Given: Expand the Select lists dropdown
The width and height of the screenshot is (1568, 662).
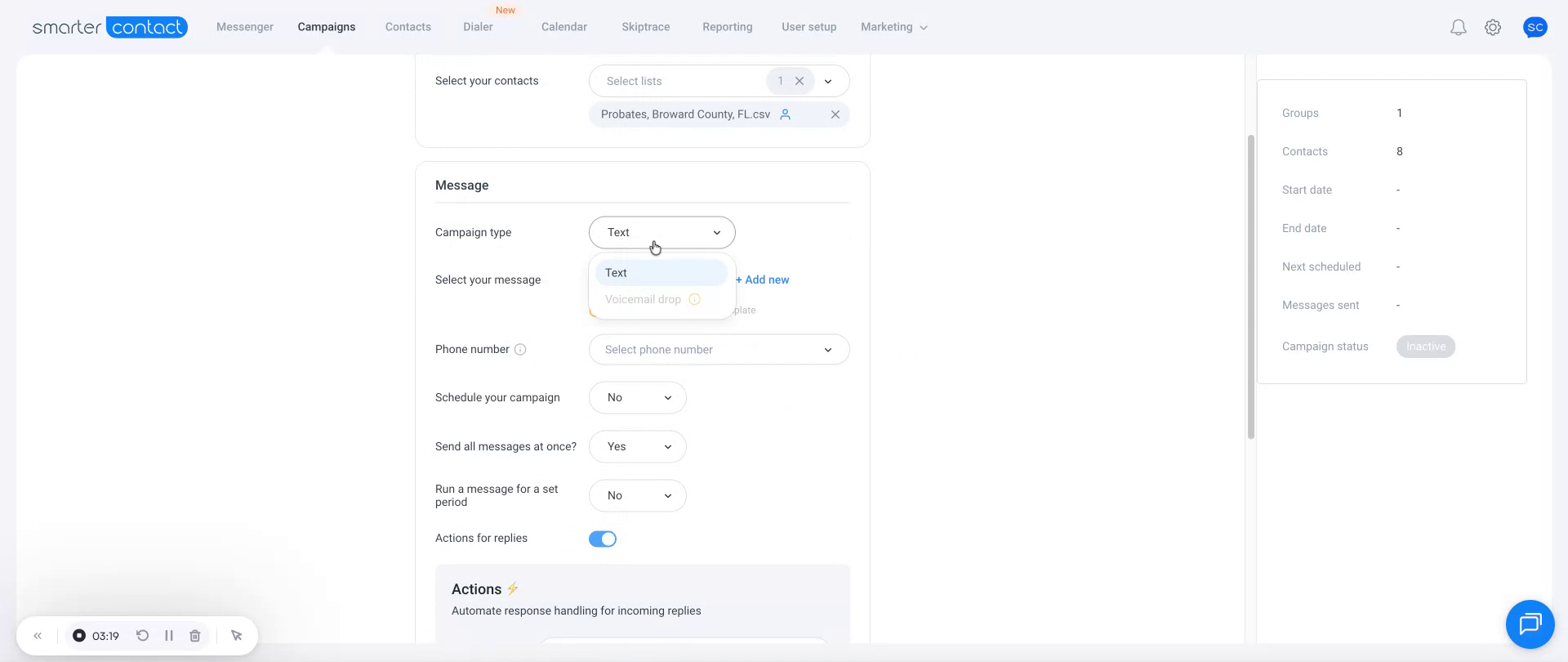Looking at the screenshot, I should (828, 81).
